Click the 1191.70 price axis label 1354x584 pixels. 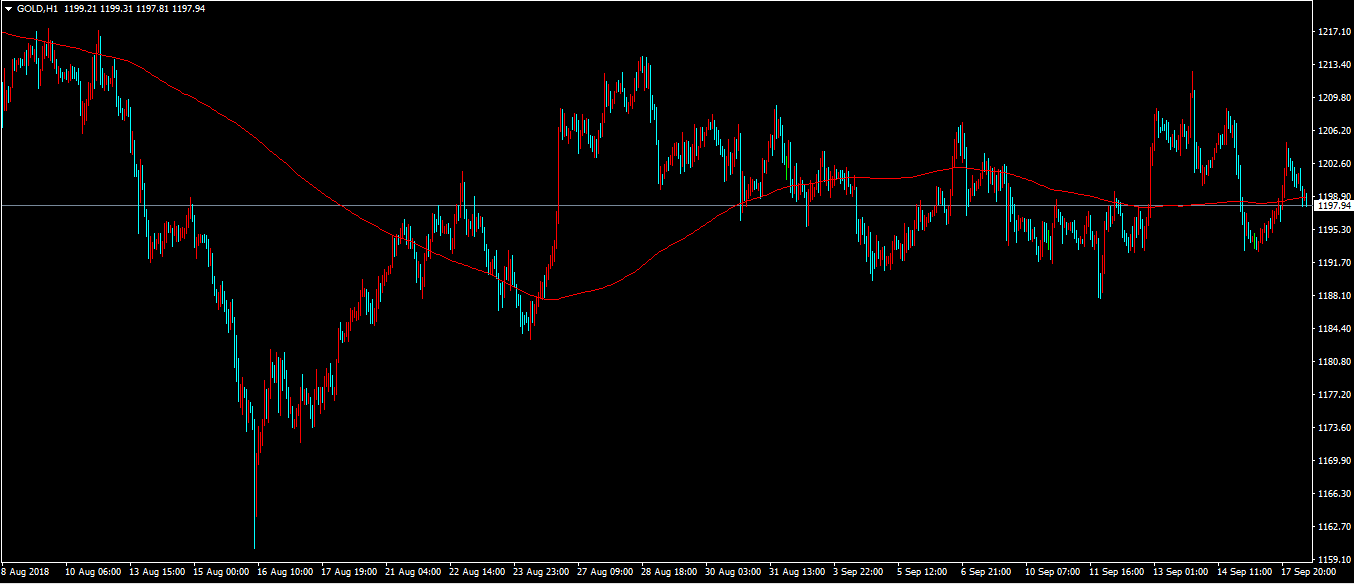1334,263
